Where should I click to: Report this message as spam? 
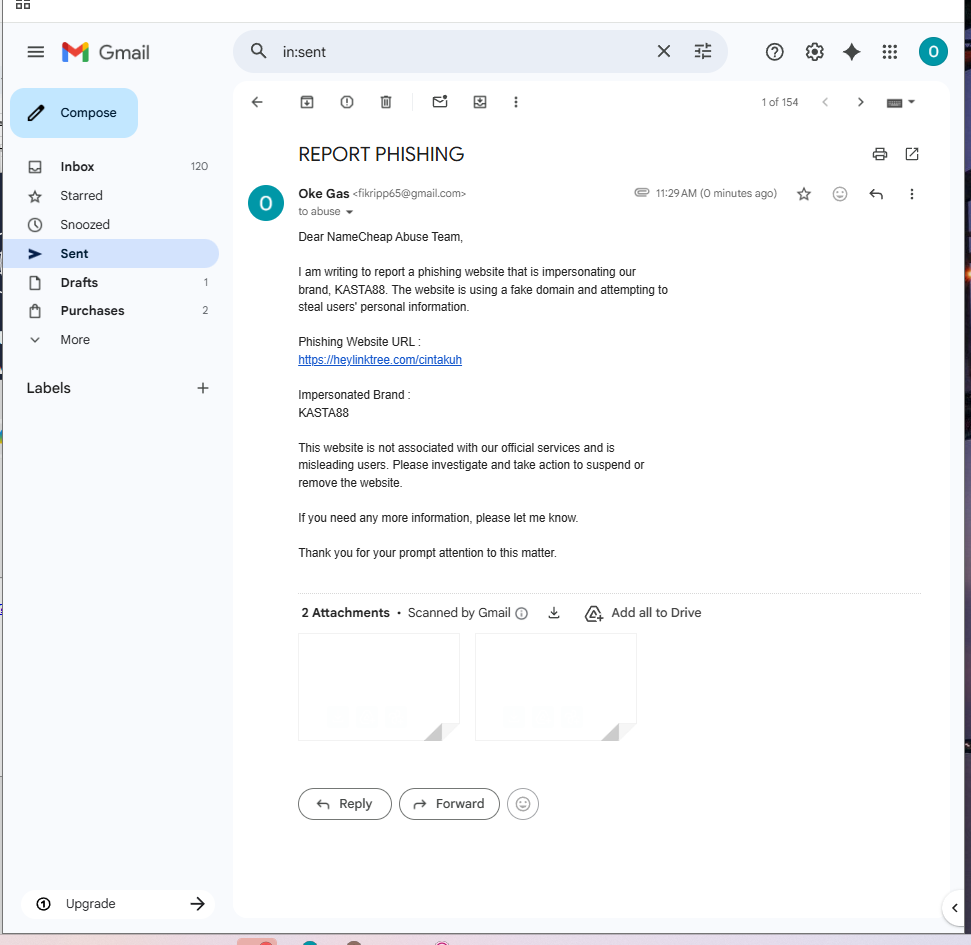347,102
